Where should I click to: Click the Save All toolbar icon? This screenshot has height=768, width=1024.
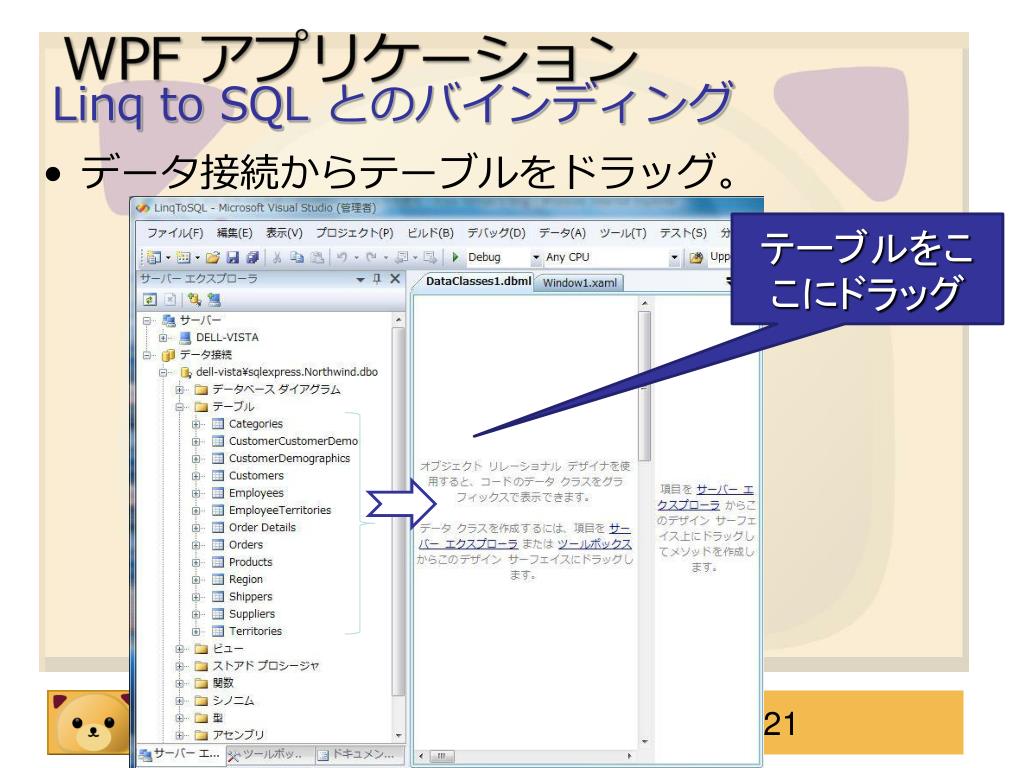click(253, 257)
